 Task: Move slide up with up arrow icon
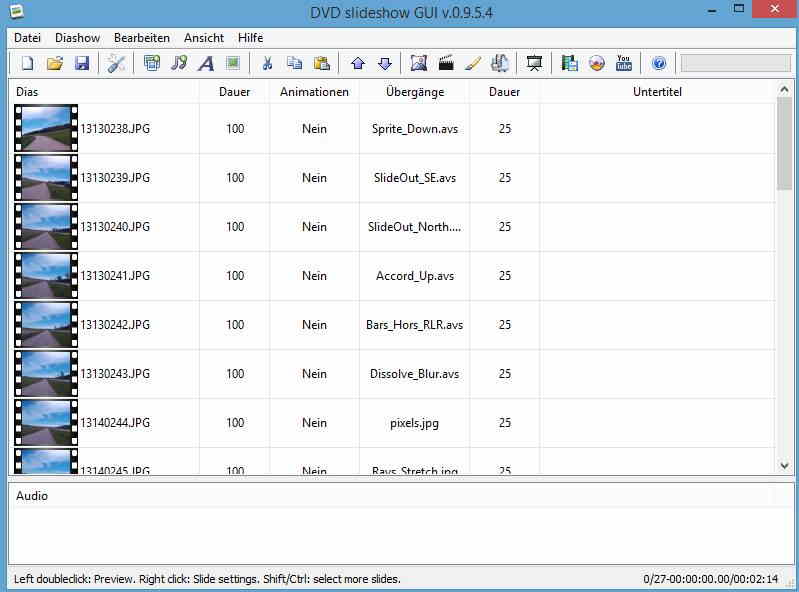pyautogui.click(x=358, y=63)
